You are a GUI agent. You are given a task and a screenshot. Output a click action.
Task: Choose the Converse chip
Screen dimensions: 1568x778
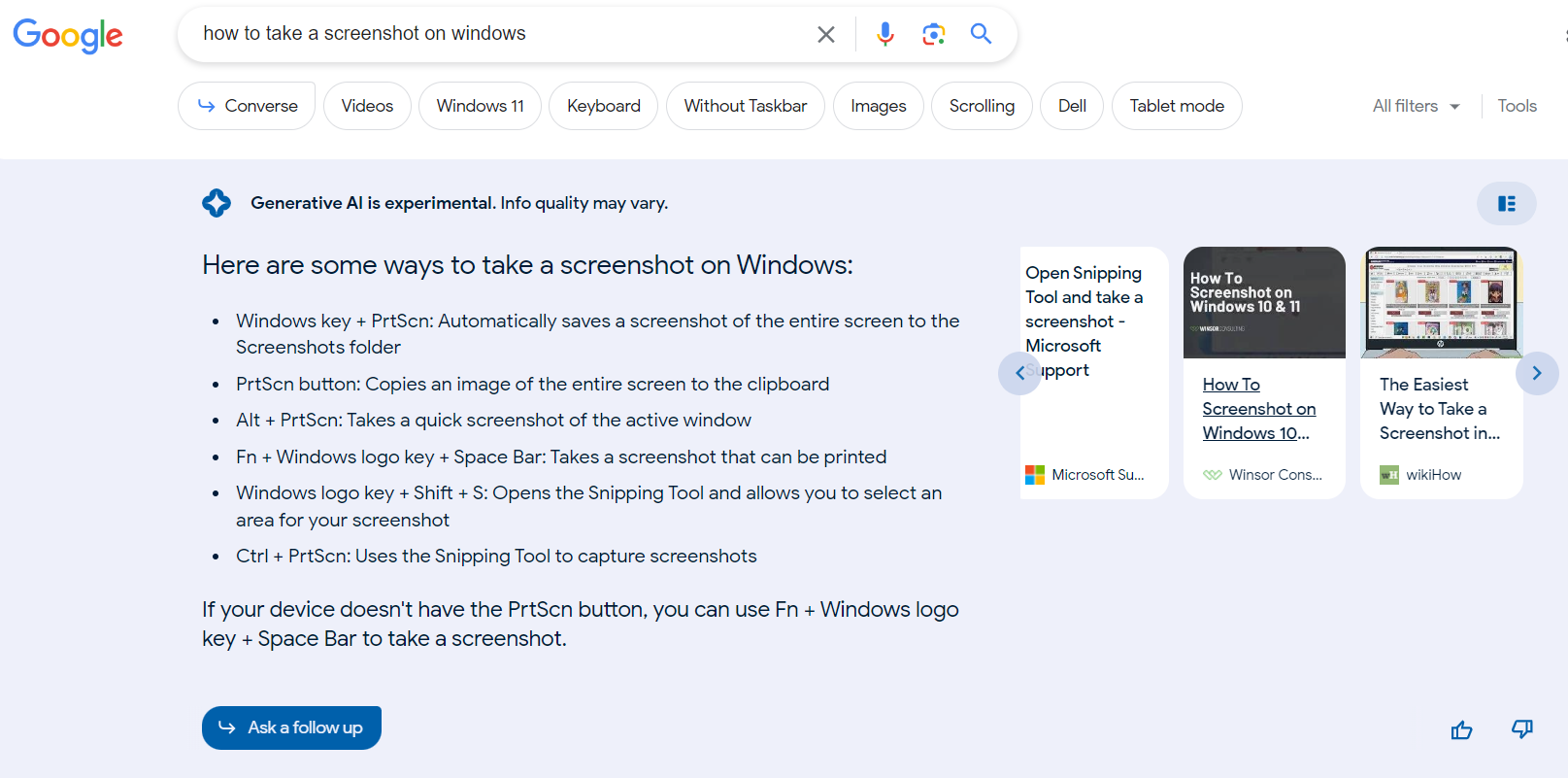coord(247,106)
